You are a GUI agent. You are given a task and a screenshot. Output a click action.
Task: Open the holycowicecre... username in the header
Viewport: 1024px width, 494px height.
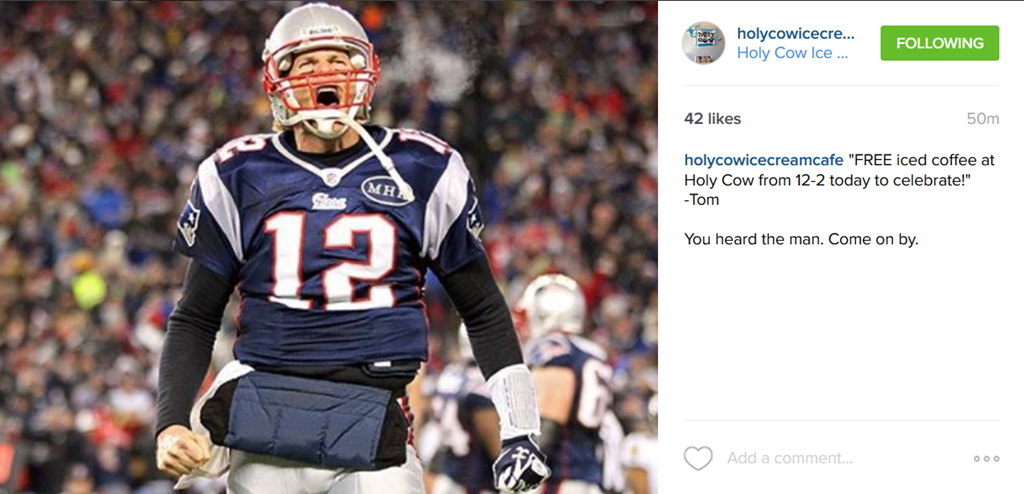tap(795, 33)
